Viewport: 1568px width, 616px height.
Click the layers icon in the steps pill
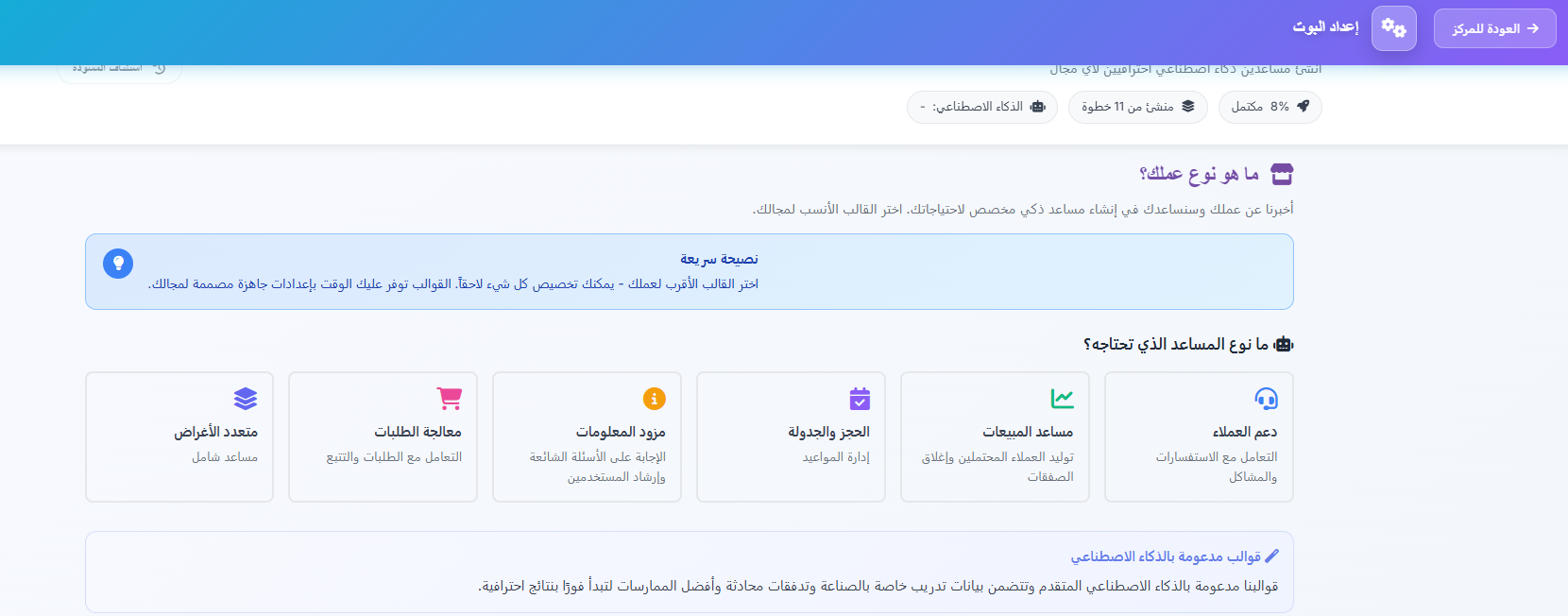1188,107
